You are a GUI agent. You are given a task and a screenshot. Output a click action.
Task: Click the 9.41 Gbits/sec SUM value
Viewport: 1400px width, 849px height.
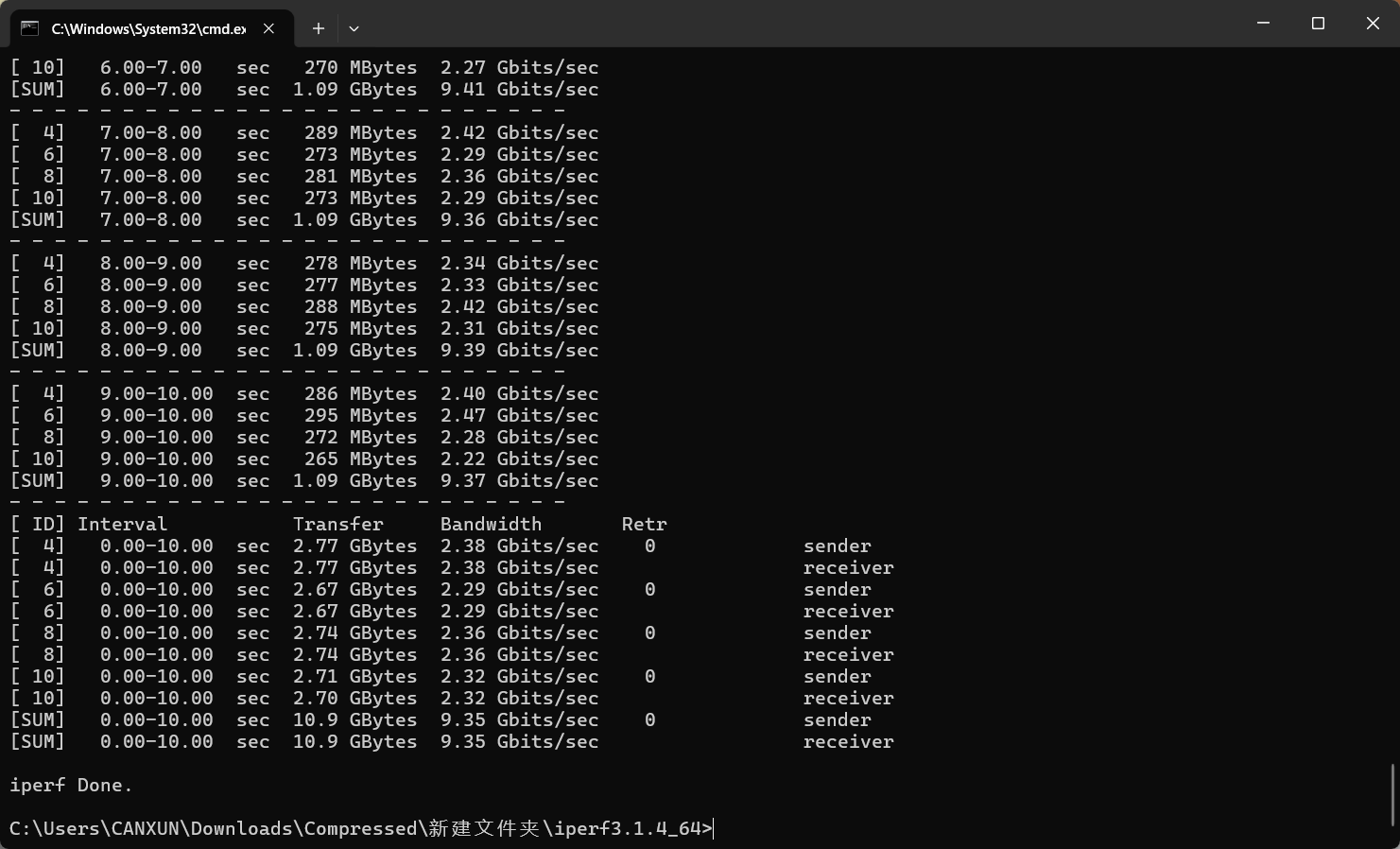tap(519, 90)
